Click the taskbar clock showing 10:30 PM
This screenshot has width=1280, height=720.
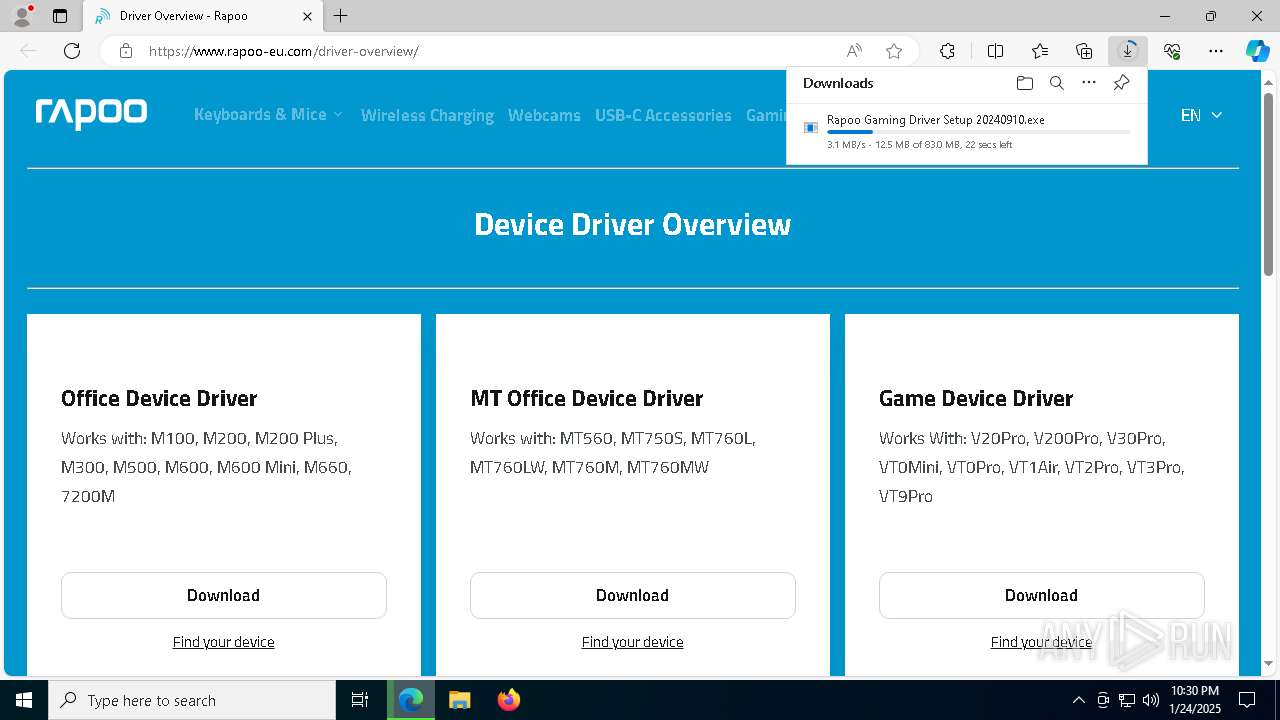point(1195,700)
